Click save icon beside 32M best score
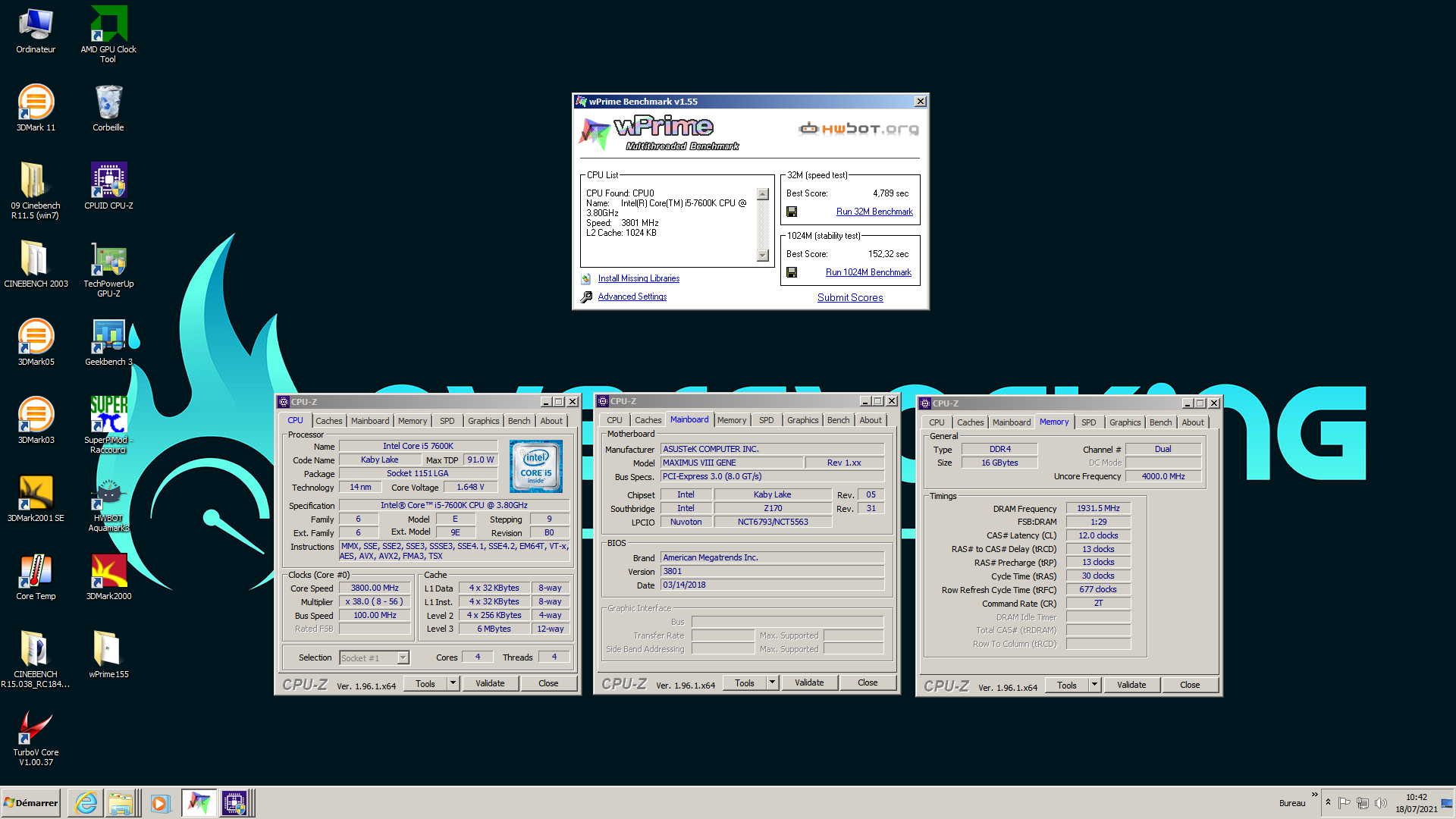 point(792,212)
